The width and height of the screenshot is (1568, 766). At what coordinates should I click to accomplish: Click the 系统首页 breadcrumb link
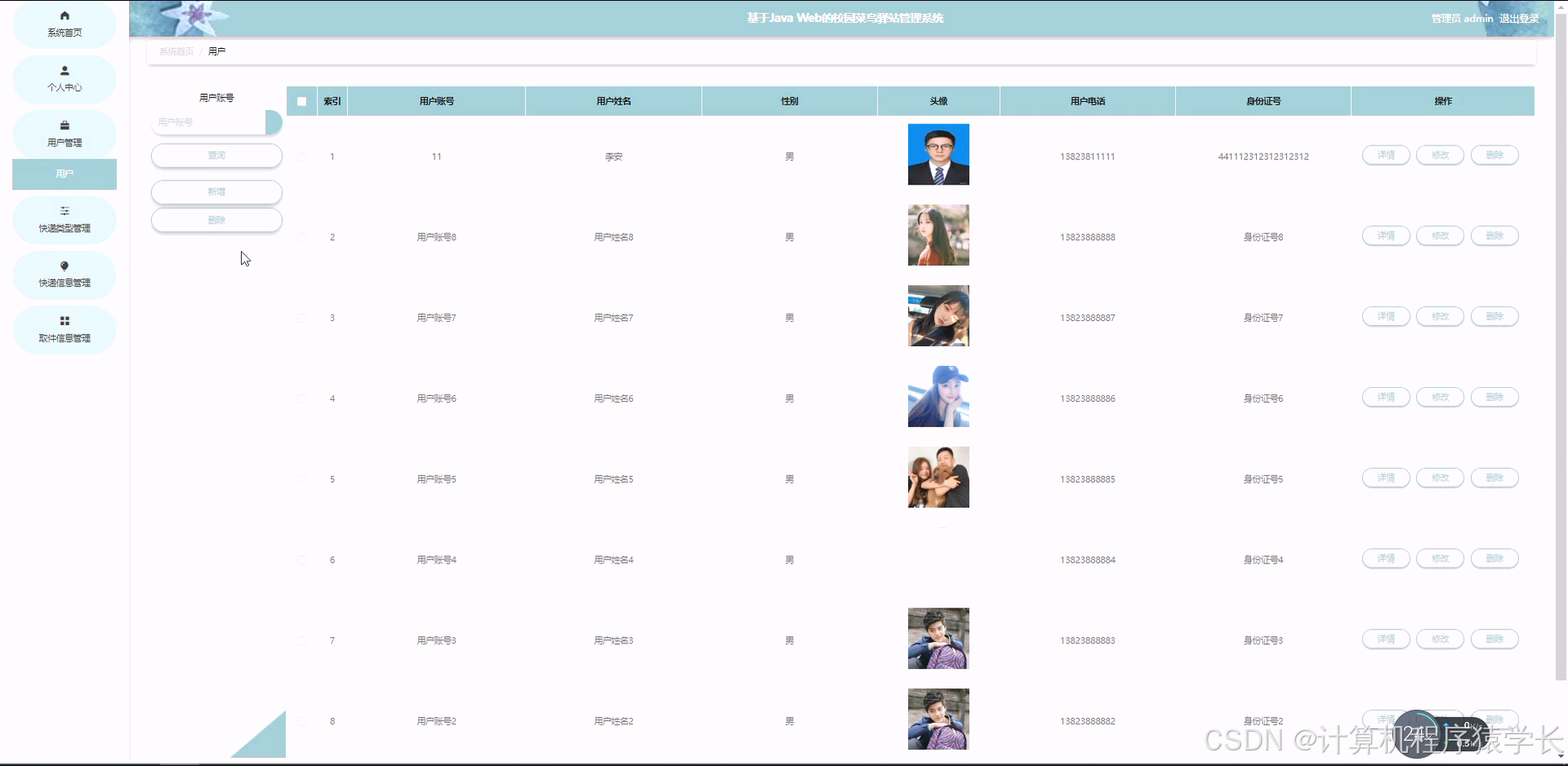176,51
